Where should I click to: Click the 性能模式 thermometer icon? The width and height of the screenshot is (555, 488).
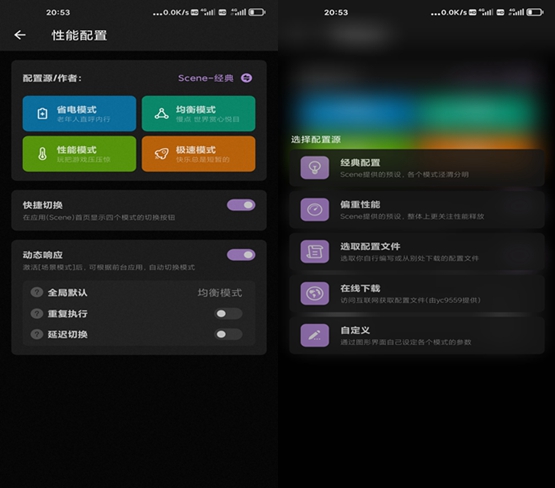click(x=42, y=154)
